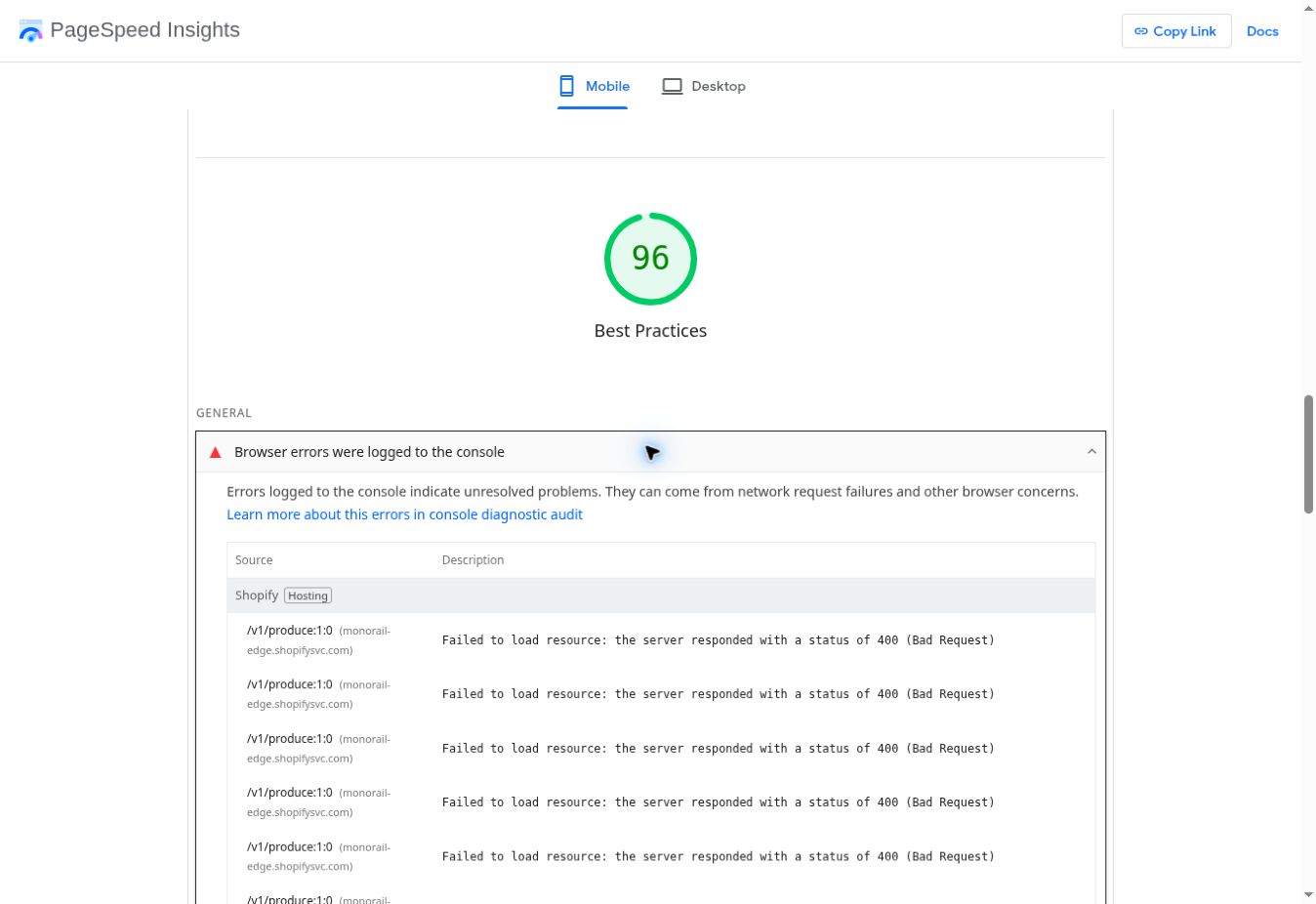Click the desktop laptop icon in tabs
The width and height of the screenshot is (1316, 904).
pos(672,86)
